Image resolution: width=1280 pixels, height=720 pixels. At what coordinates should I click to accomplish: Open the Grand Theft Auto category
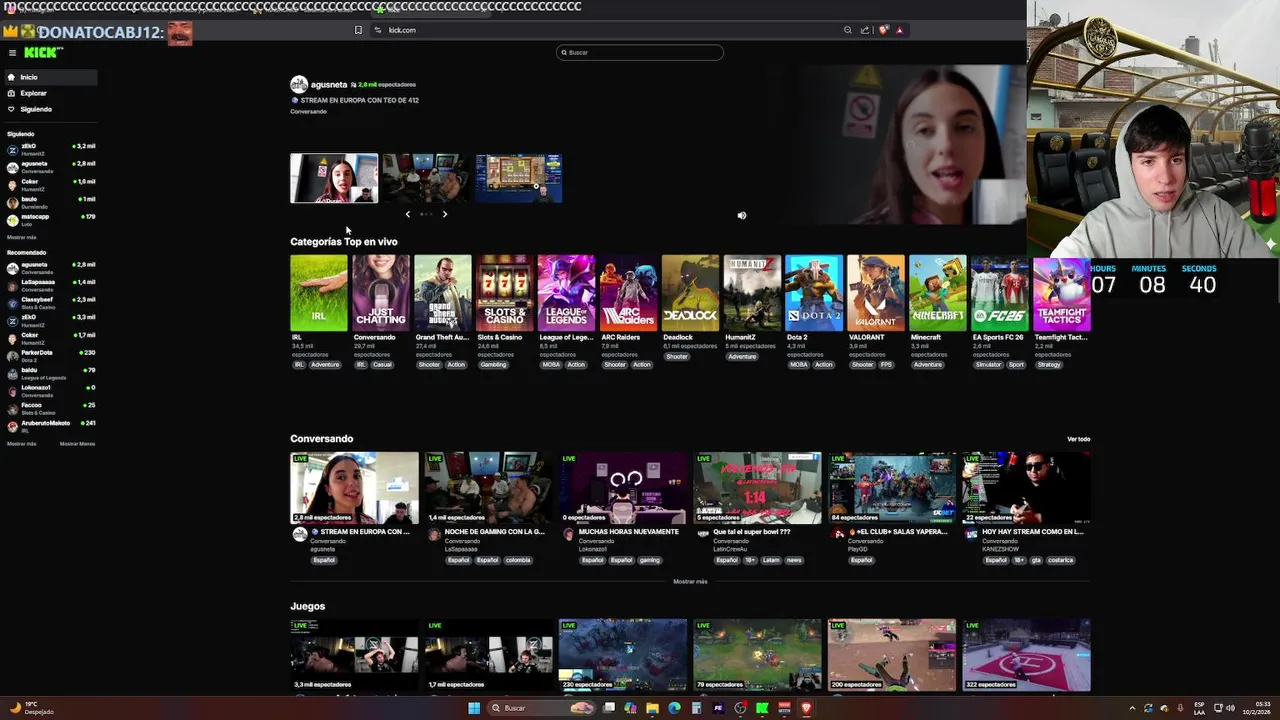pos(442,293)
